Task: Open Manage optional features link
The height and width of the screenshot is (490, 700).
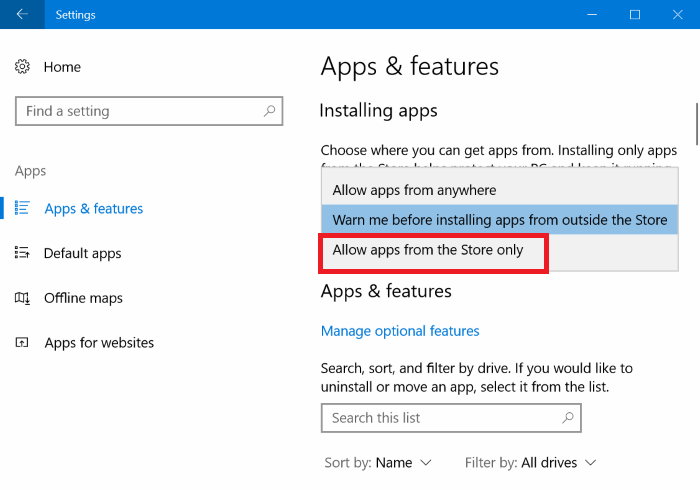Action: 400,331
